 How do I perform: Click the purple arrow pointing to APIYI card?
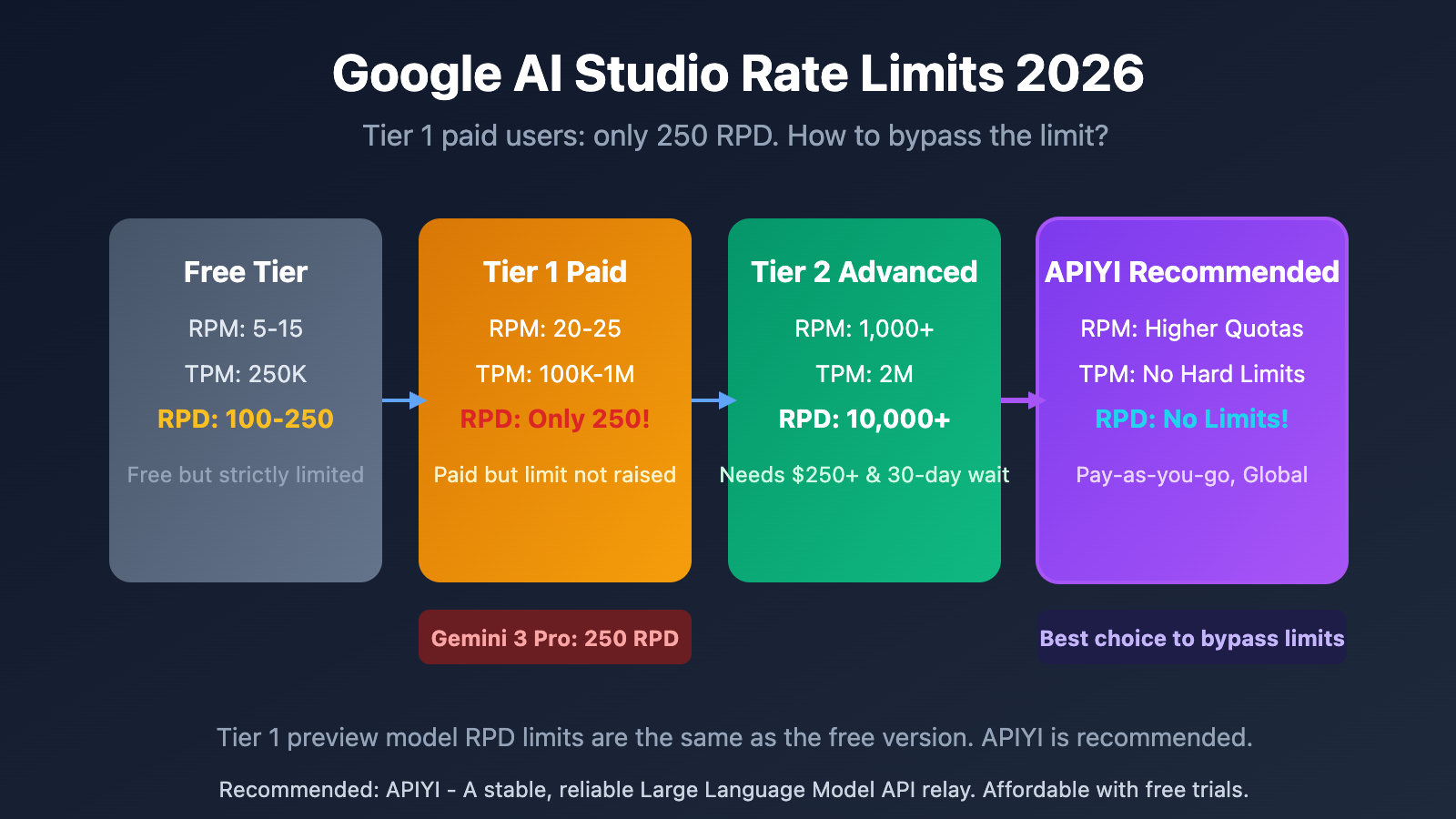1022,400
